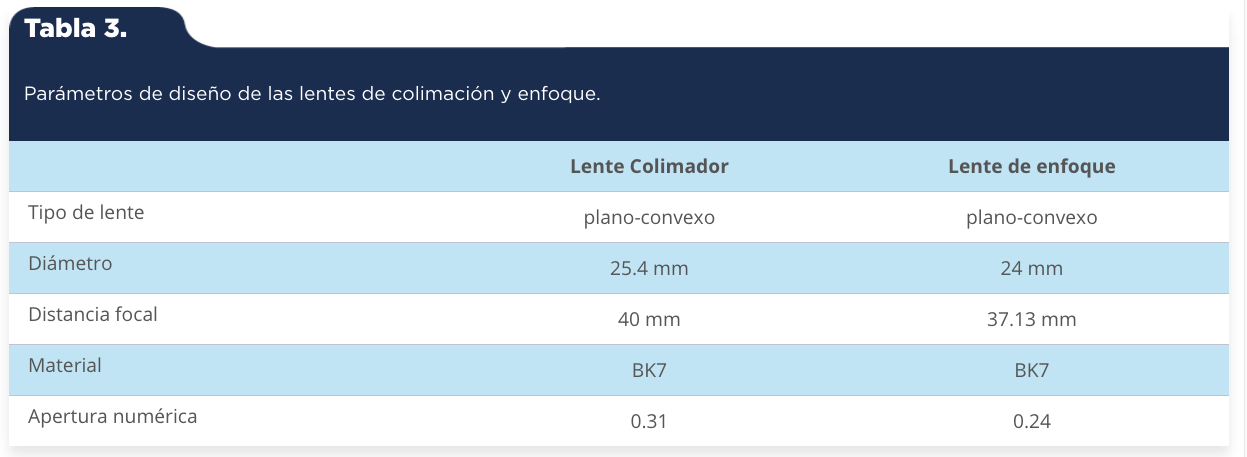Viewport: 1247px width, 457px height.
Task: Click the '0.24' numerical aperture value
Action: (x=1031, y=422)
